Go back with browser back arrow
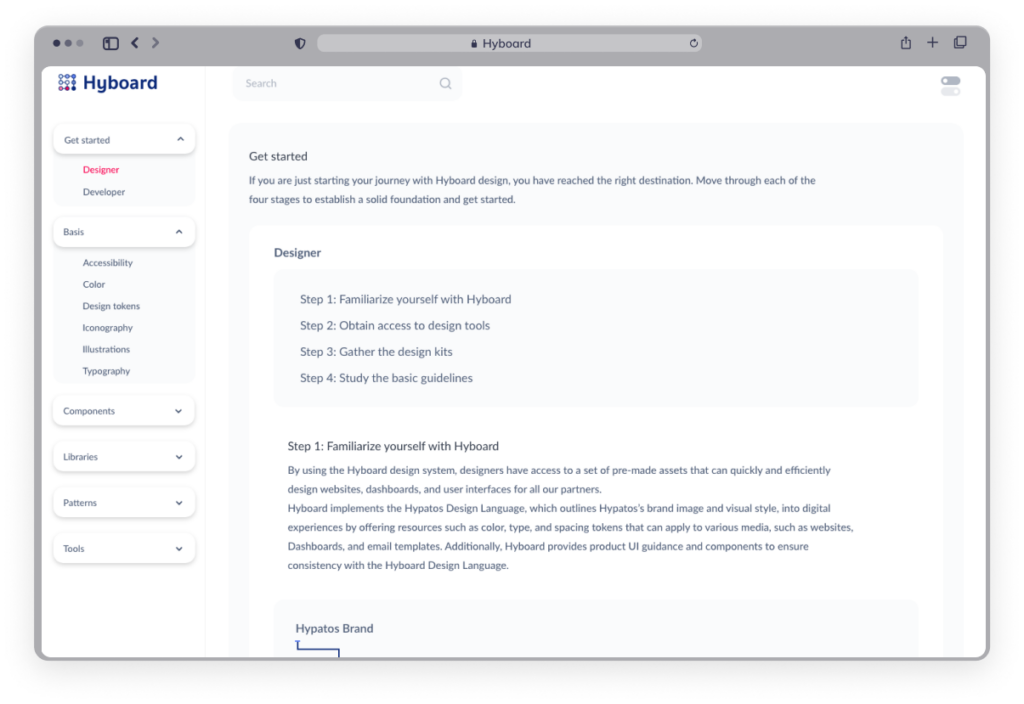The height and width of the screenshot is (704, 1024). pyautogui.click(x=135, y=43)
